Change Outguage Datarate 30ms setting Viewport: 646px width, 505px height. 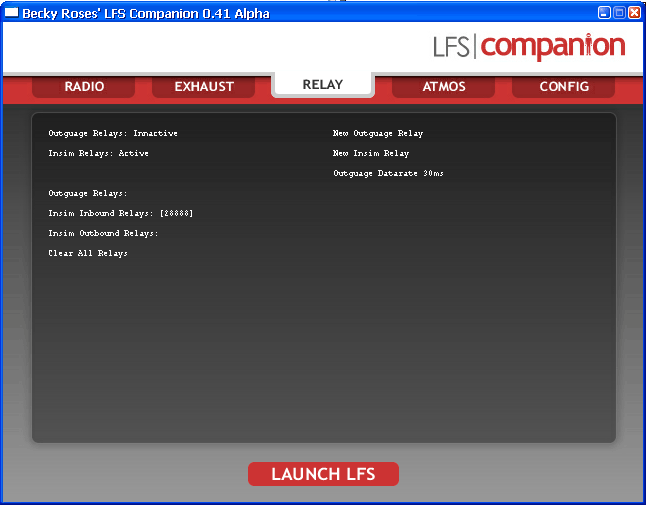[388, 173]
